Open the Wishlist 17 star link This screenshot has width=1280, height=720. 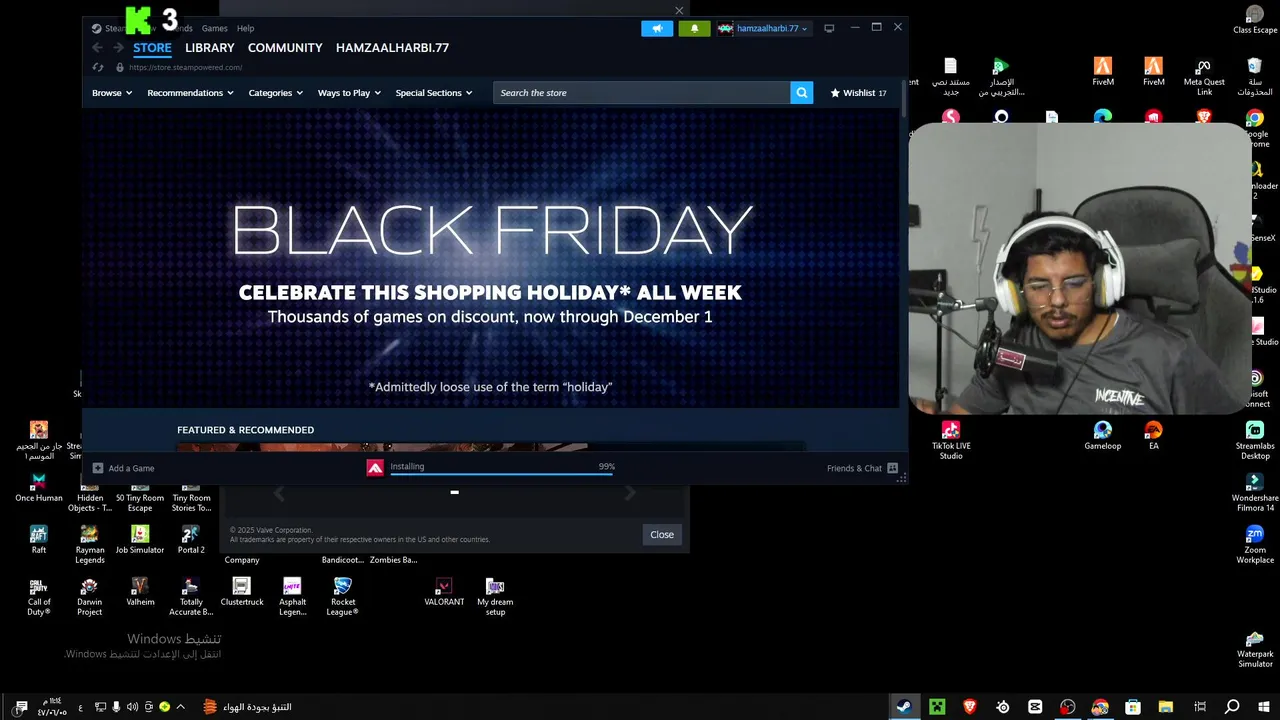[858, 93]
